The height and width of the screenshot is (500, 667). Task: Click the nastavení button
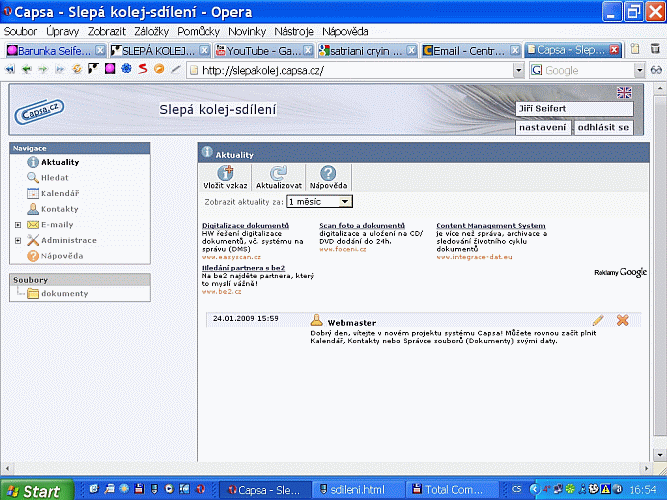point(545,127)
